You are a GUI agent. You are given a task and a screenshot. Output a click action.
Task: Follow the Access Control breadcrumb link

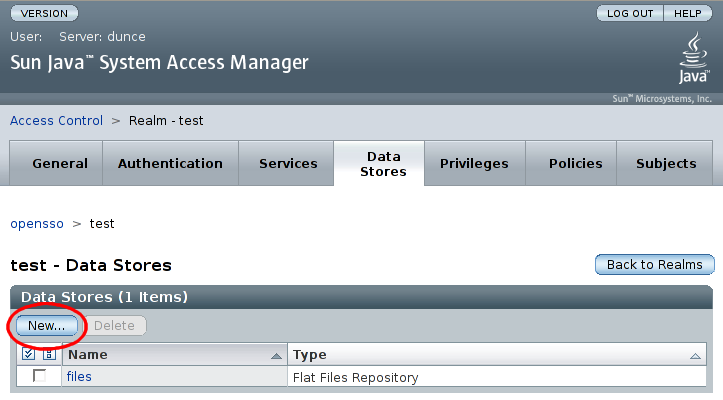(x=56, y=121)
